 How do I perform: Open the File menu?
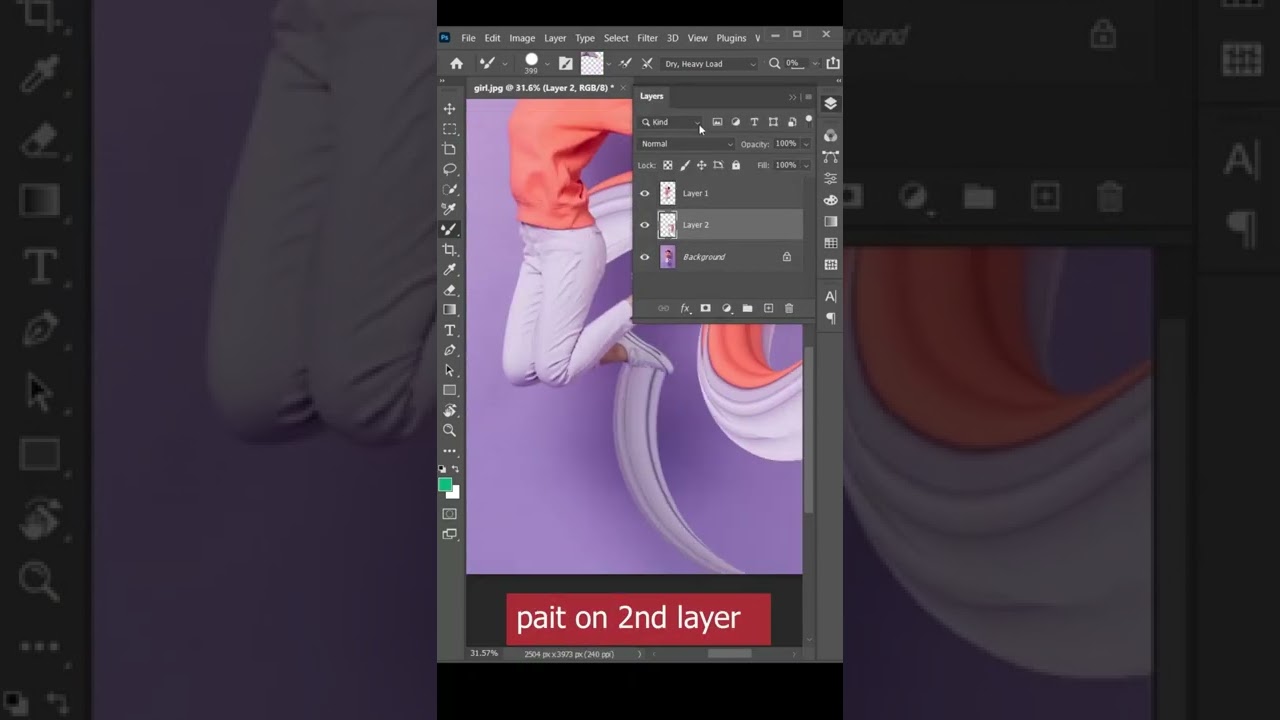coord(468,38)
